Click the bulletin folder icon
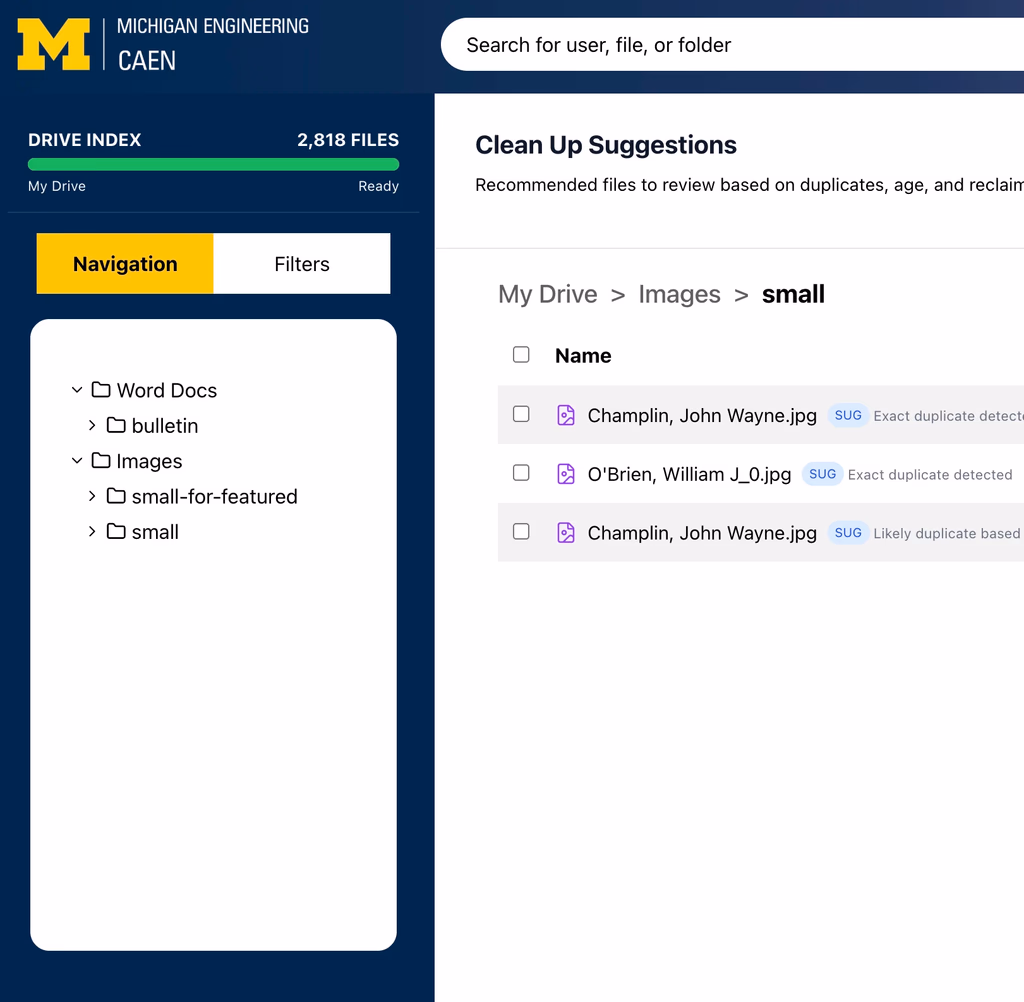Viewport: 1024px width, 1002px height. [116, 425]
